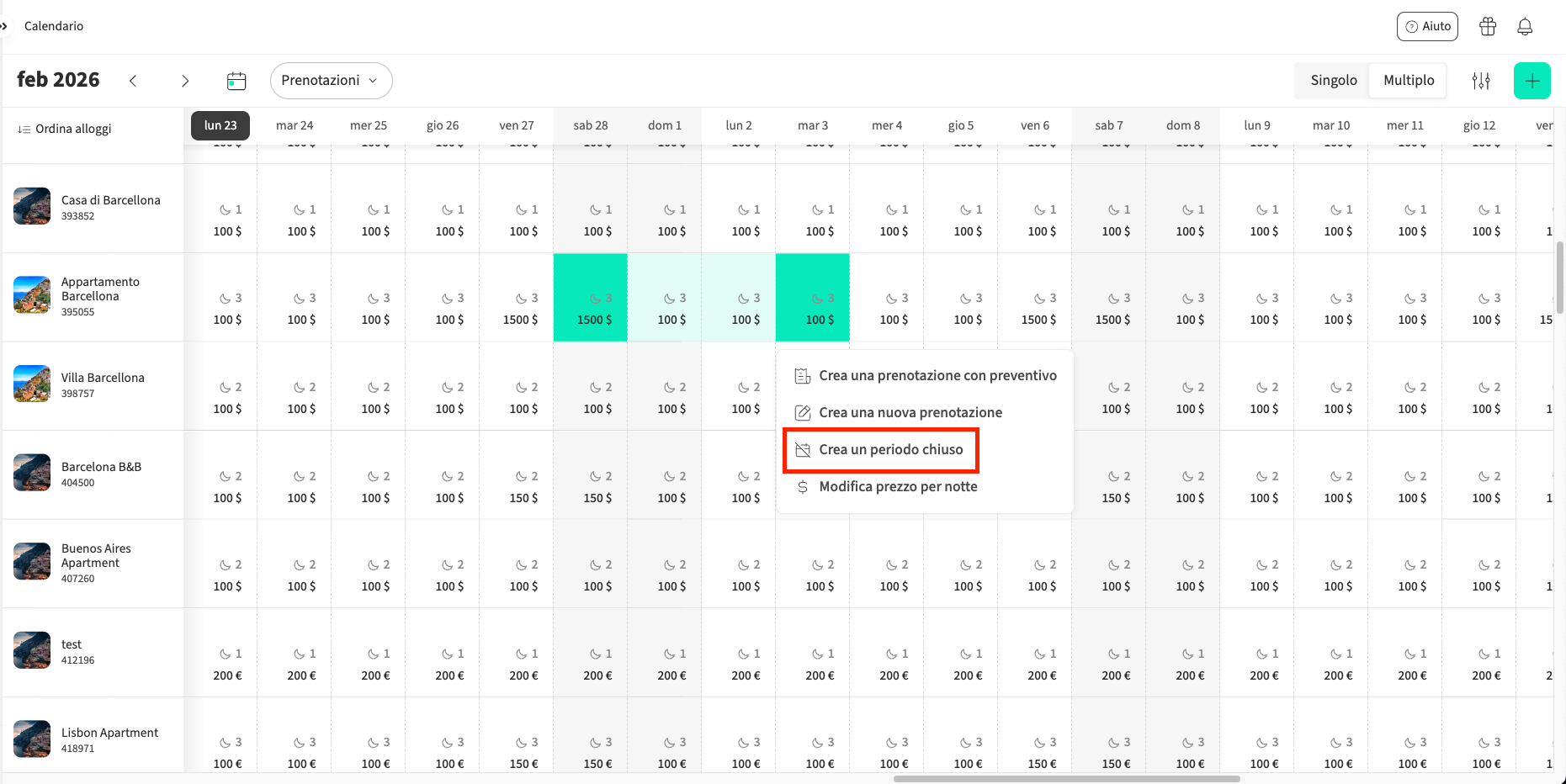Expand the sidebar with the top-left chevron

tap(4, 26)
